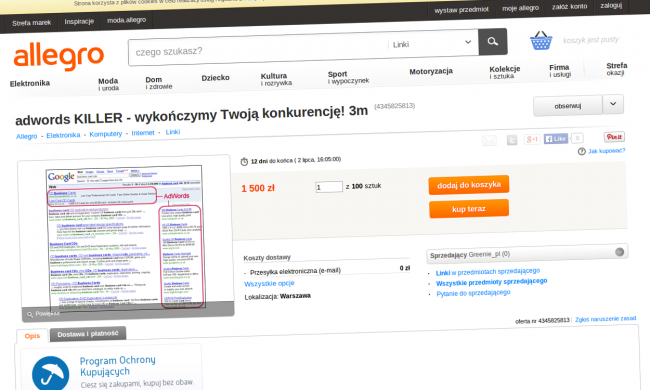
Task: Click the blue umbrella buyer protection icon
Action: 51,373
